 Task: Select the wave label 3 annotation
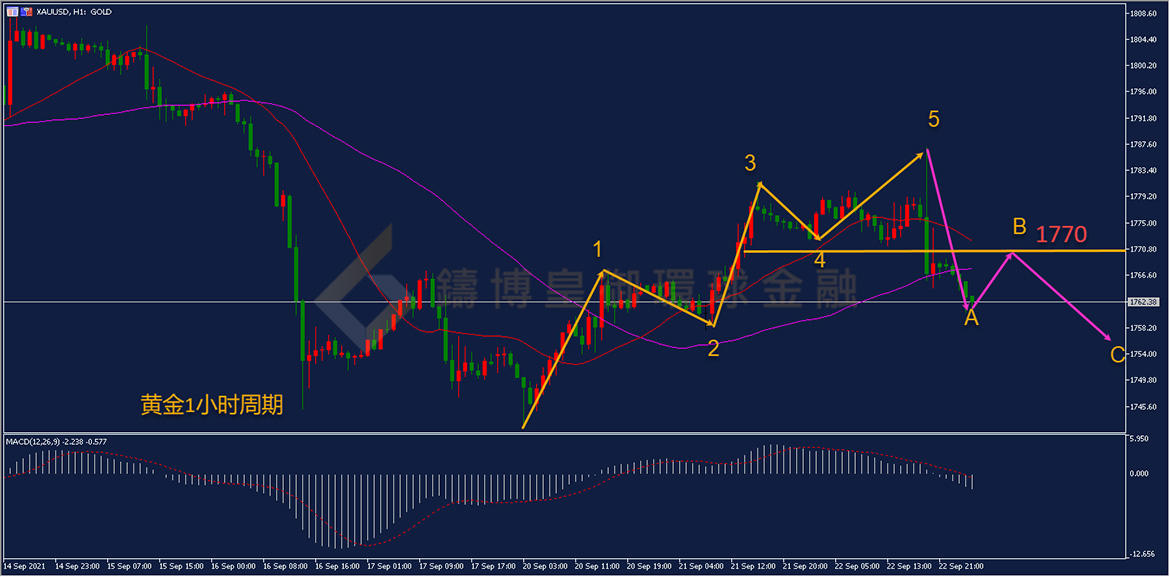click(749, 162)
